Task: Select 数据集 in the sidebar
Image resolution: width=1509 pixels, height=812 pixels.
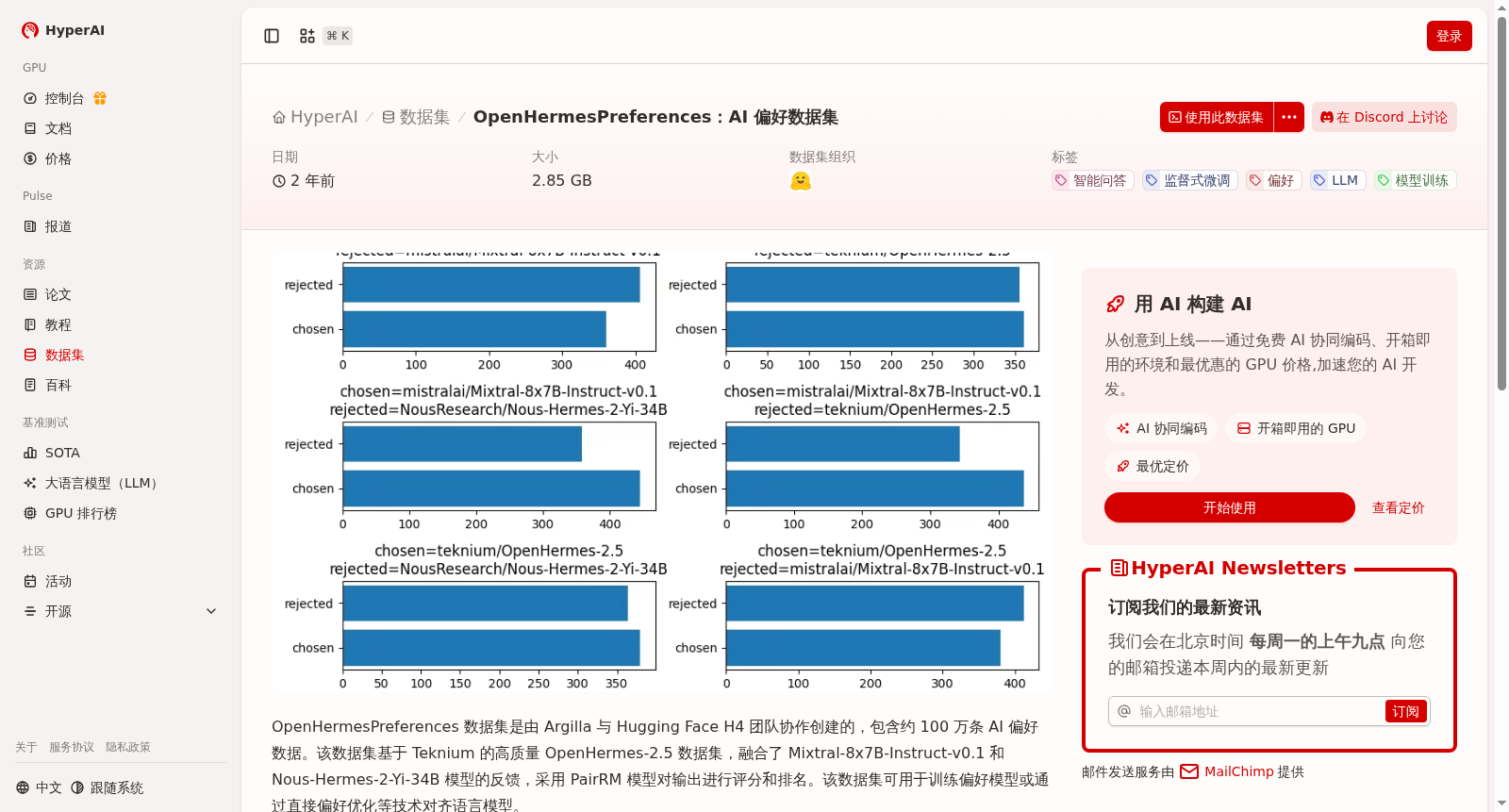Action: (64, 355)
